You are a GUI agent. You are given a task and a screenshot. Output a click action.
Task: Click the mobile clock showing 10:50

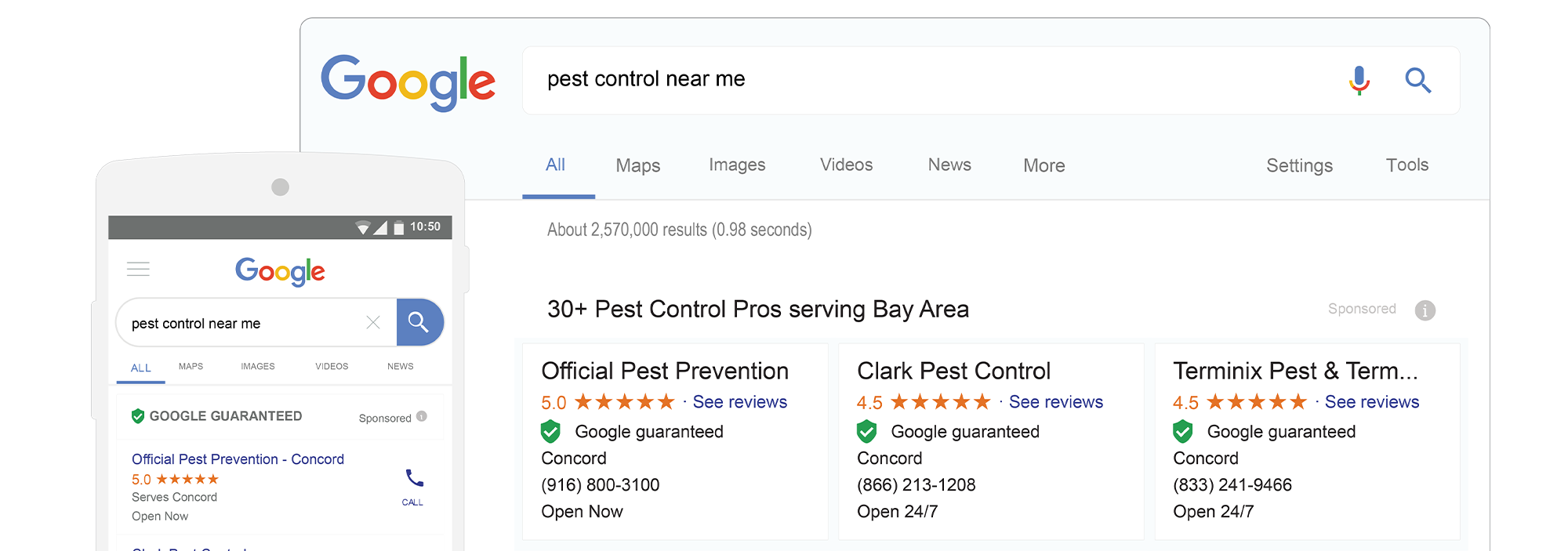pos(425,227)
